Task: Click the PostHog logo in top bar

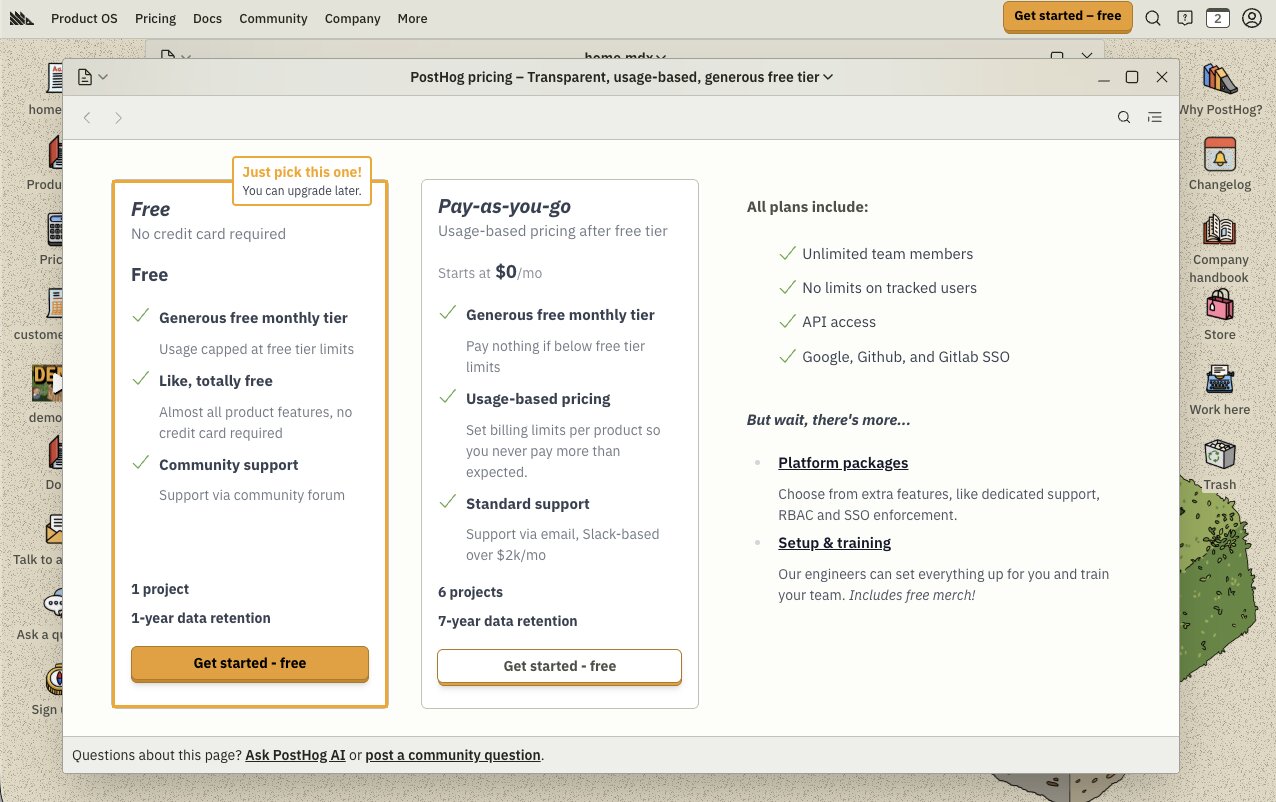Action: click(x=22, y=18)
